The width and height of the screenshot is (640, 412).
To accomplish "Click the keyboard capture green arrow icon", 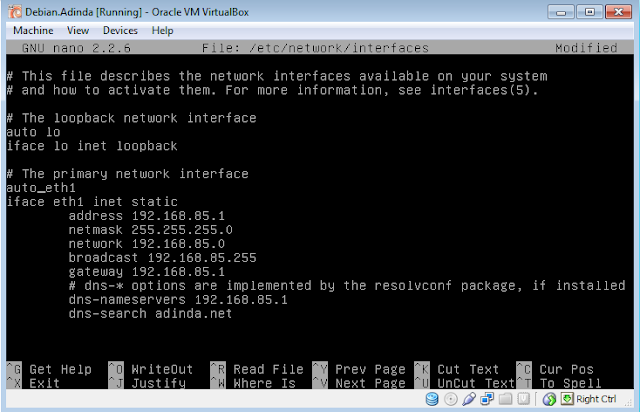I will [567, 399].
